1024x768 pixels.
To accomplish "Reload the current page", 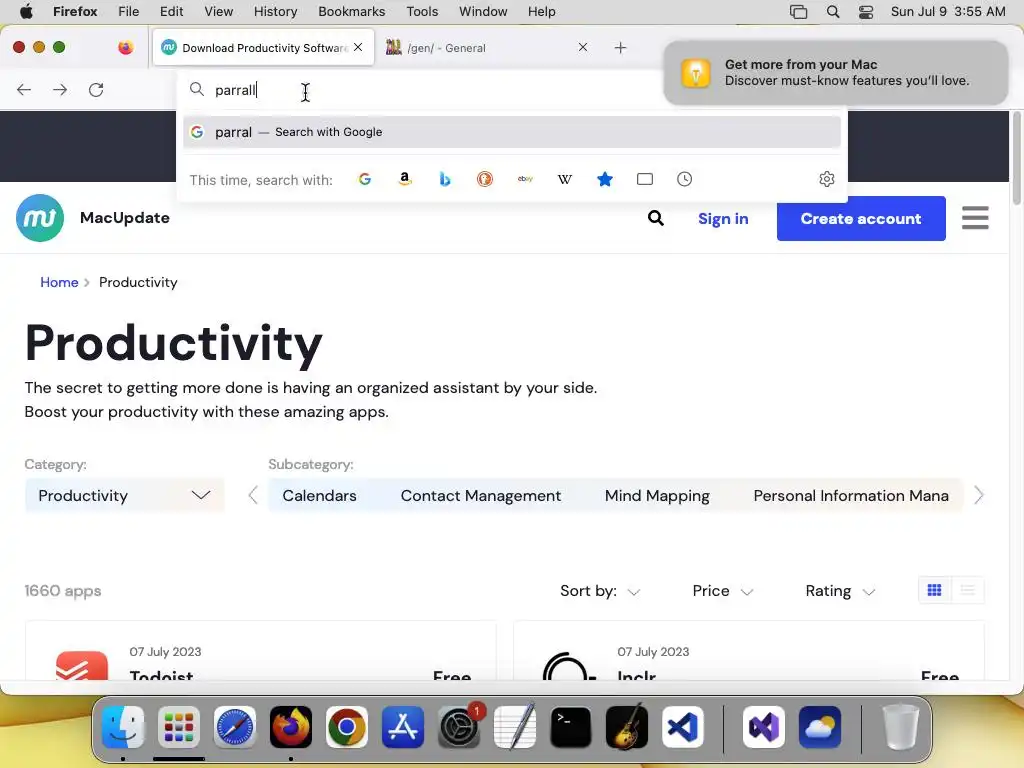I will (96, 89).
